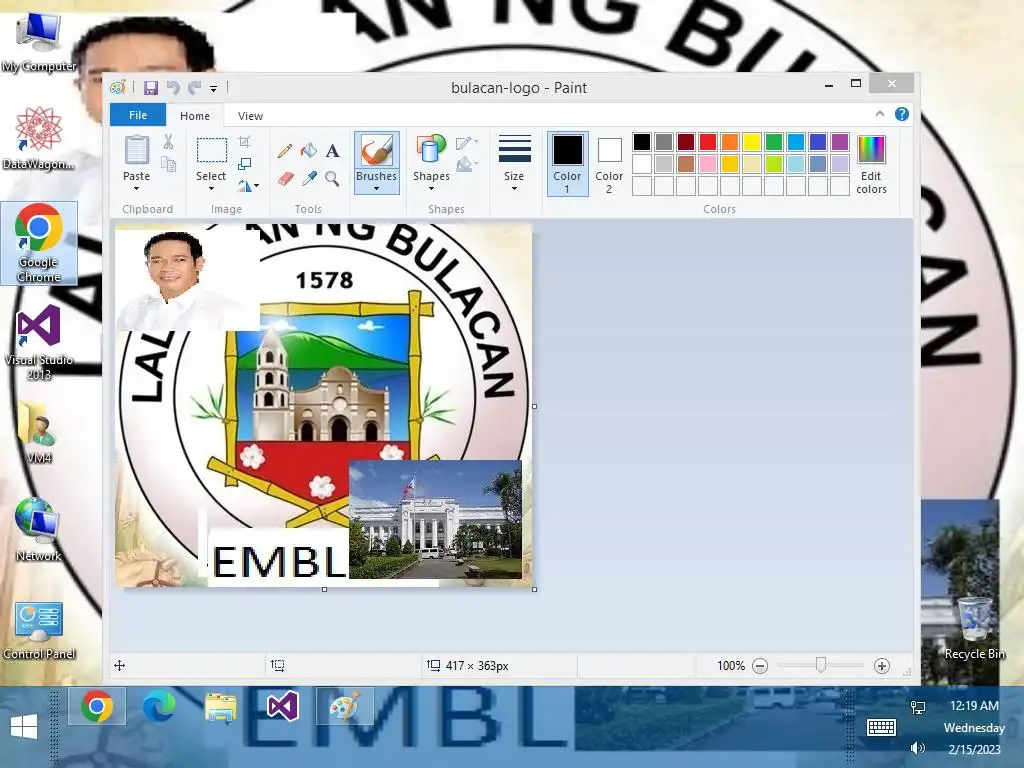
Task: Open Customize Quick Access Toolbar dropdown
Action: pyautogui.click(x=214, y=88)
